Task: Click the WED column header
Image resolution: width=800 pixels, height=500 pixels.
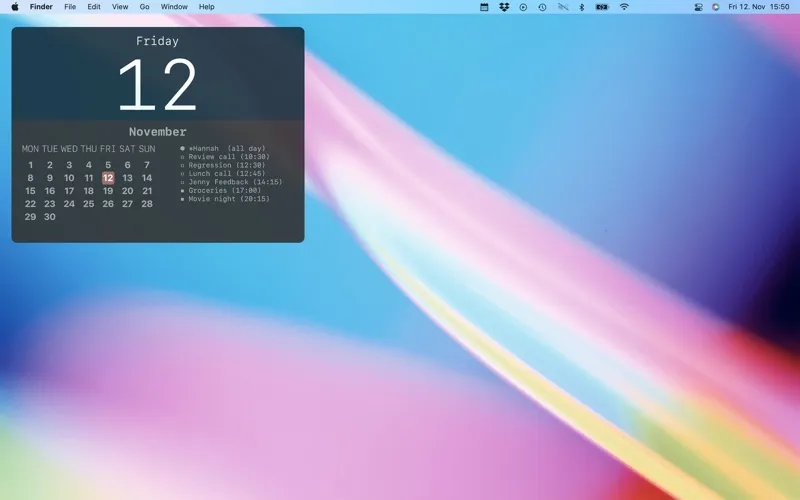Action: pos(69,149)
